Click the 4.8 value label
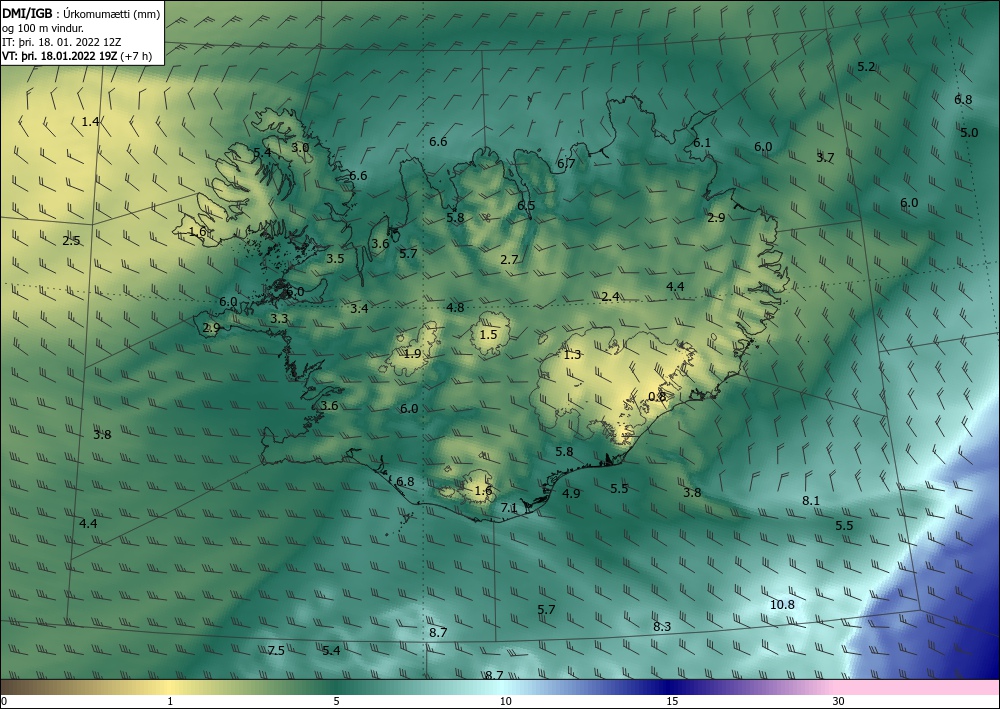The image size is (1000, 709). (x=455, y=308)
